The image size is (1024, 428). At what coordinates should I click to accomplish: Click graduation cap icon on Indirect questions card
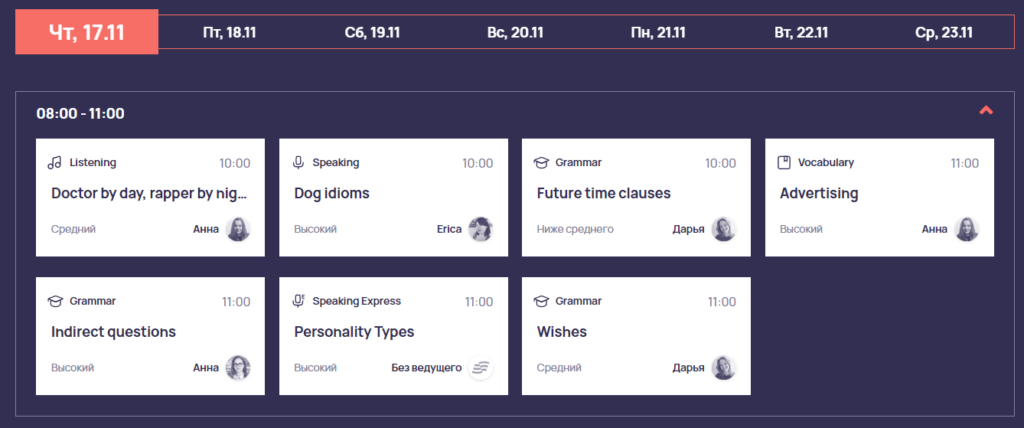tap(55, 301)
